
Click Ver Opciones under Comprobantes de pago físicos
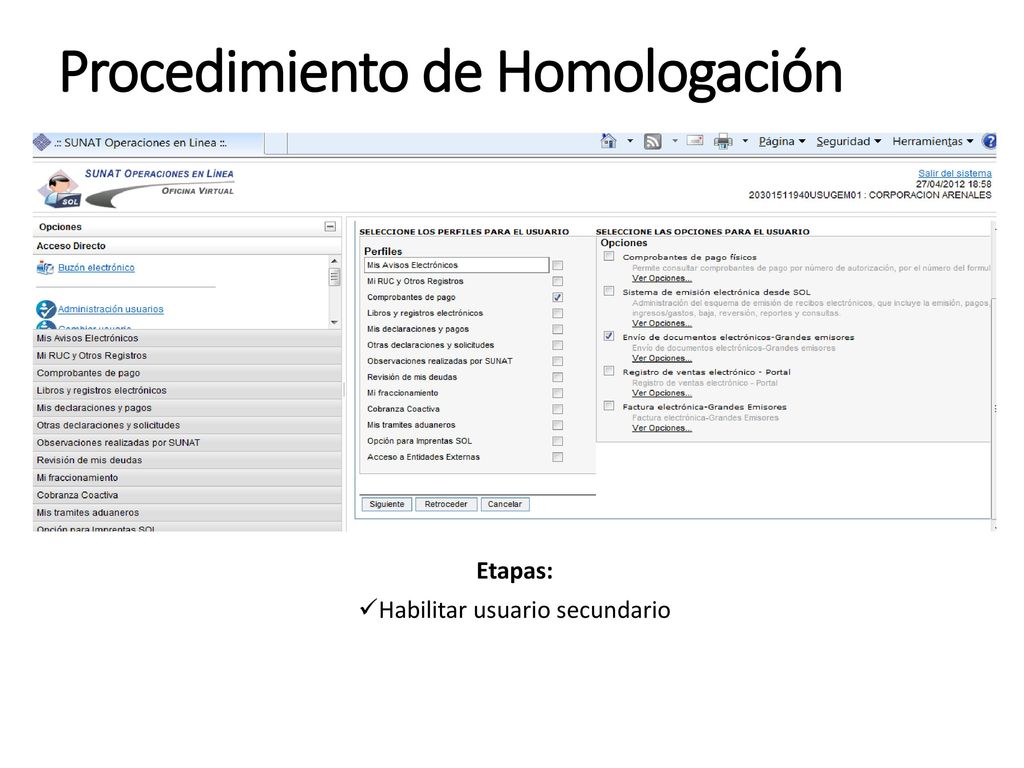tap(662, 278)
